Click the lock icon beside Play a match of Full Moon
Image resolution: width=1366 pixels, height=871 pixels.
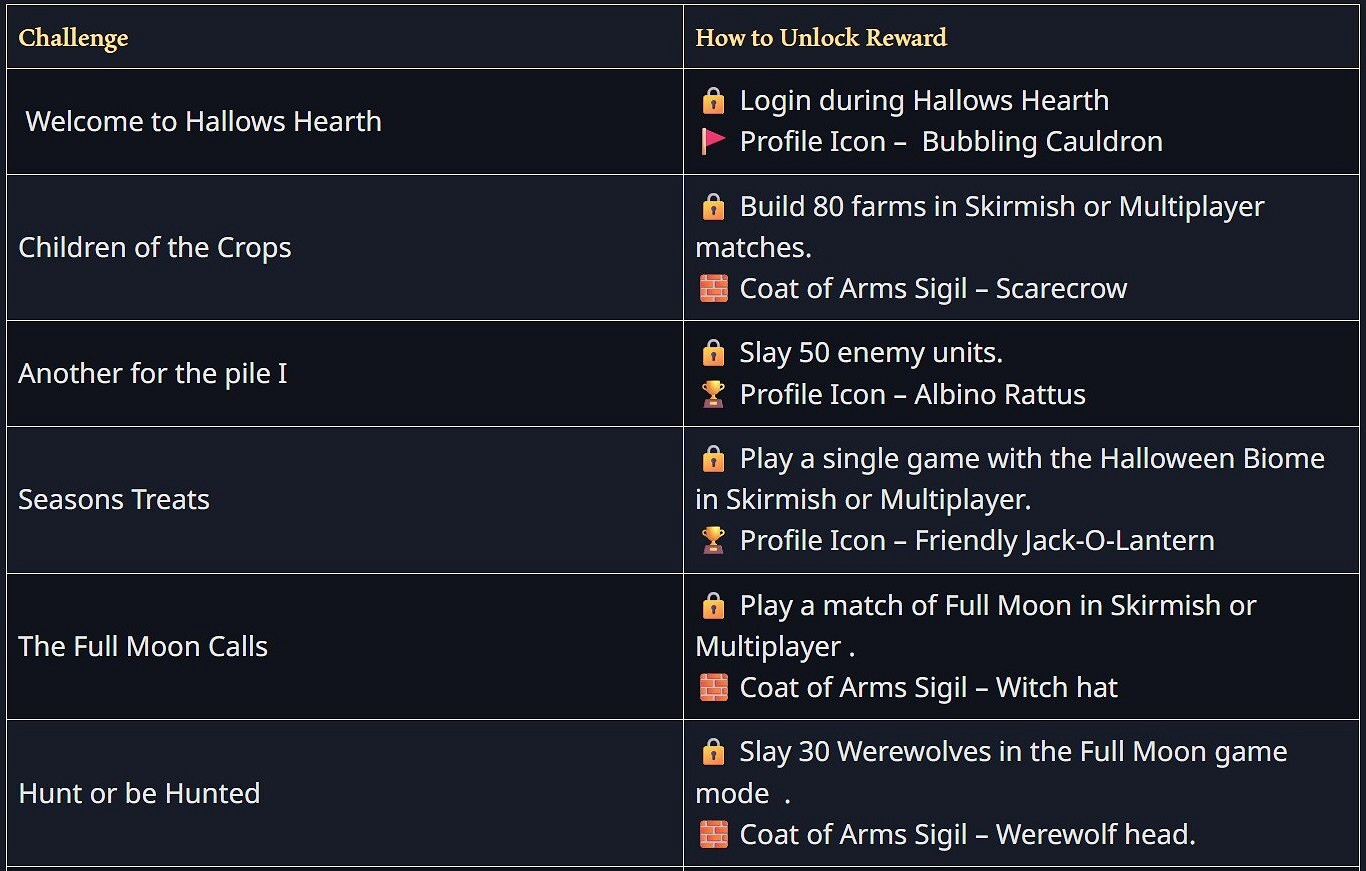(x=713, y=606)
